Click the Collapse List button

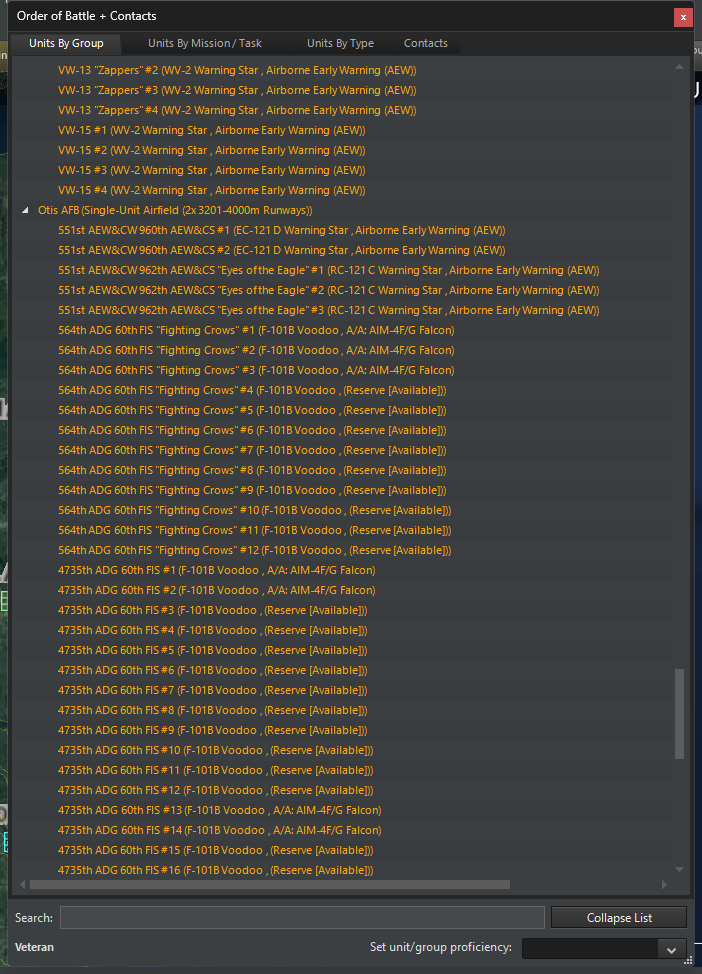619,917
